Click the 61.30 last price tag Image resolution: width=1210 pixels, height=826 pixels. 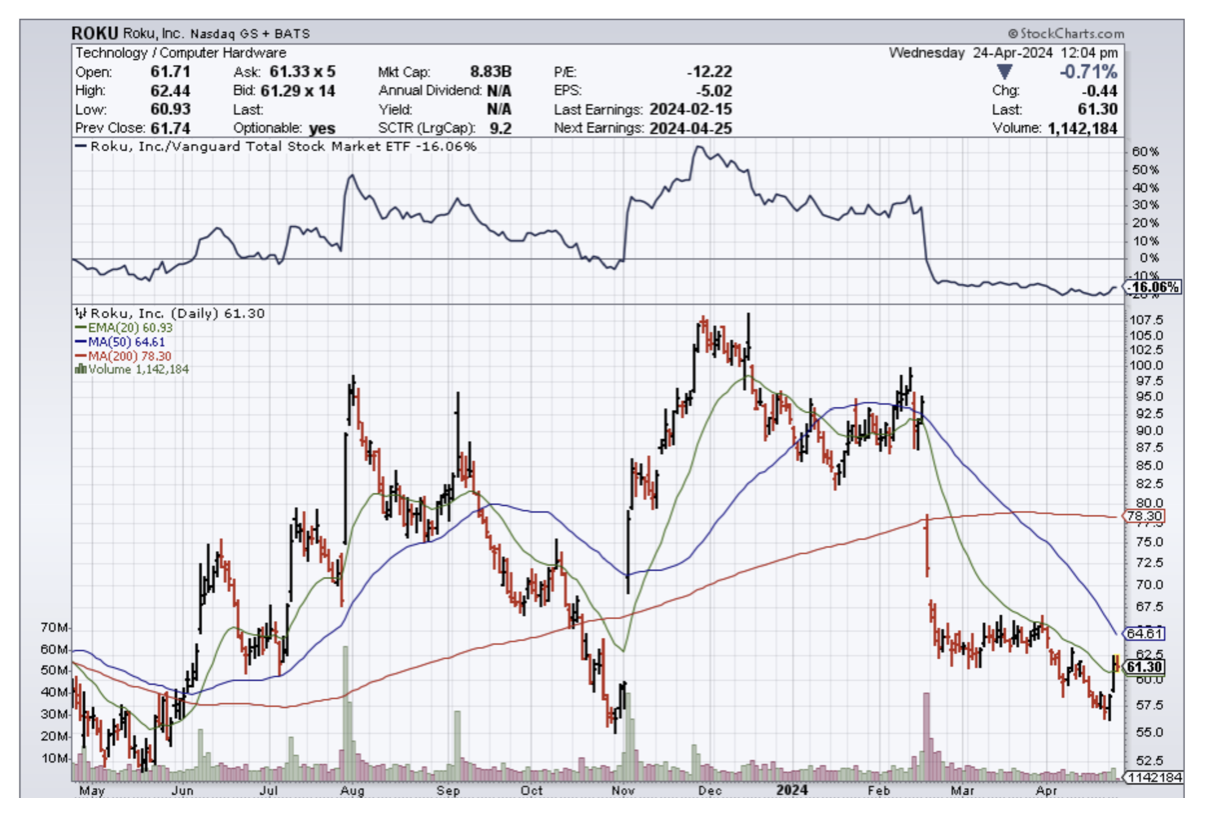coord(1141,667)
